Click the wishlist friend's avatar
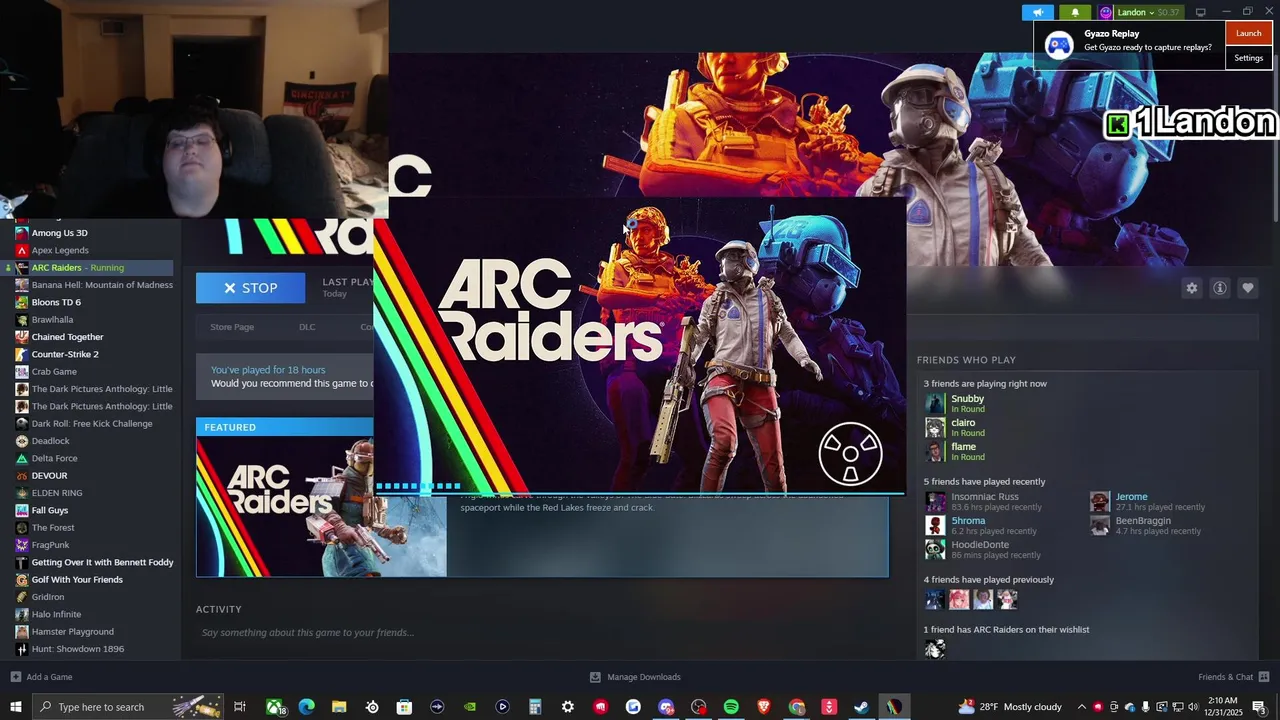This screenshot has height=720, width=1280. click(x=935, y=649)
